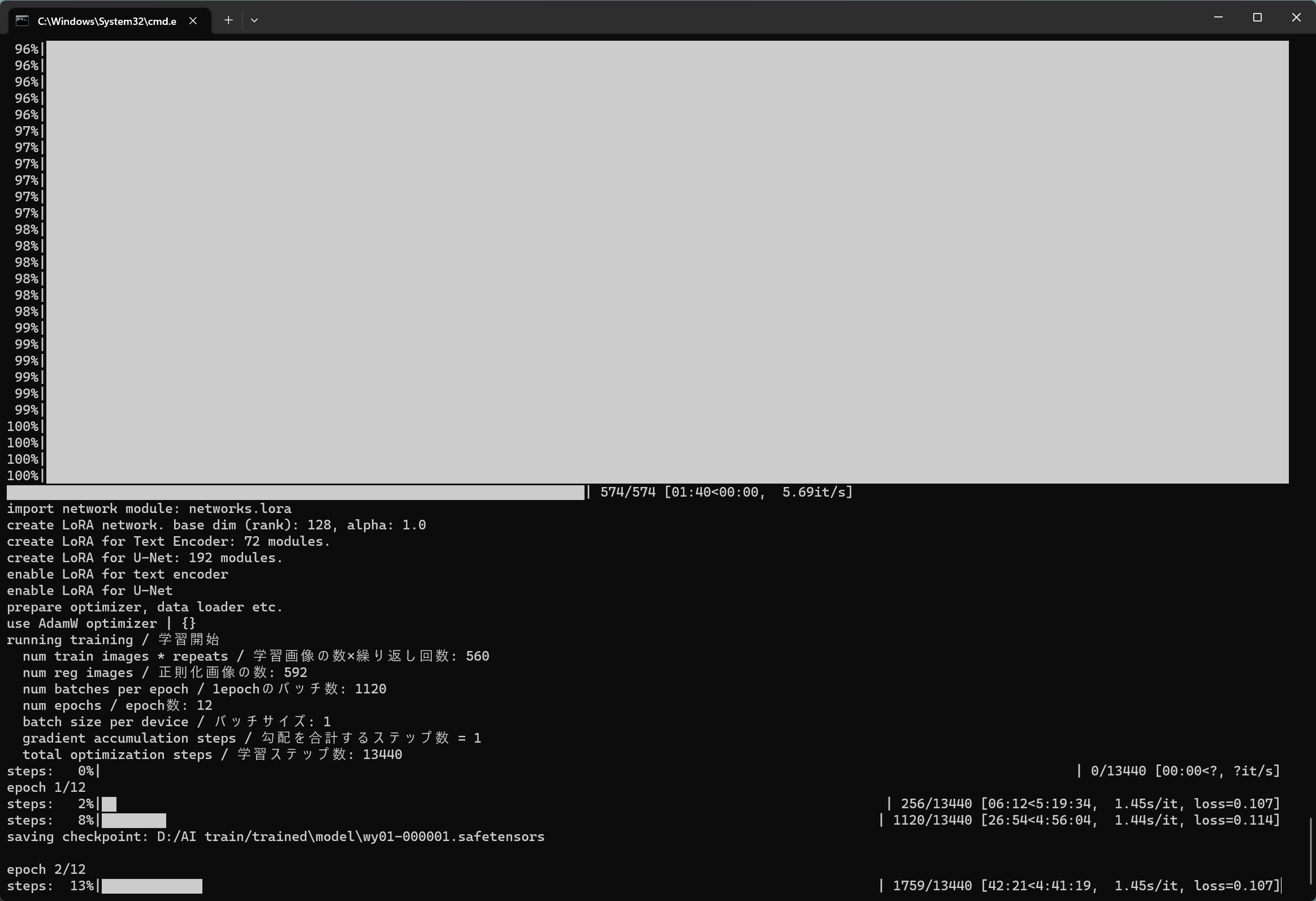Click the 2% steps progress block

coord(109,804)
